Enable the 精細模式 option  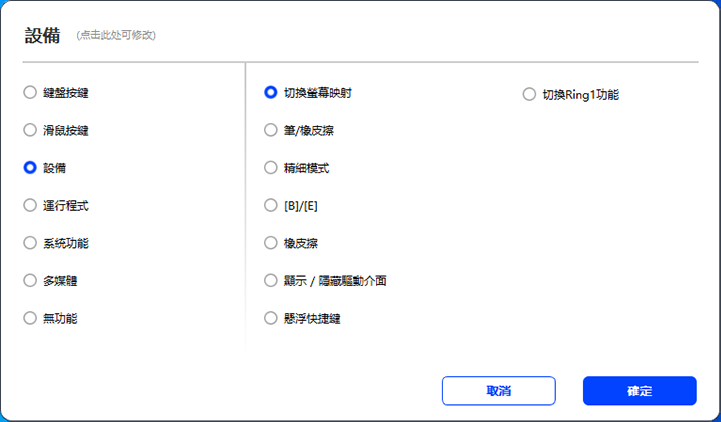coord(270,168)
